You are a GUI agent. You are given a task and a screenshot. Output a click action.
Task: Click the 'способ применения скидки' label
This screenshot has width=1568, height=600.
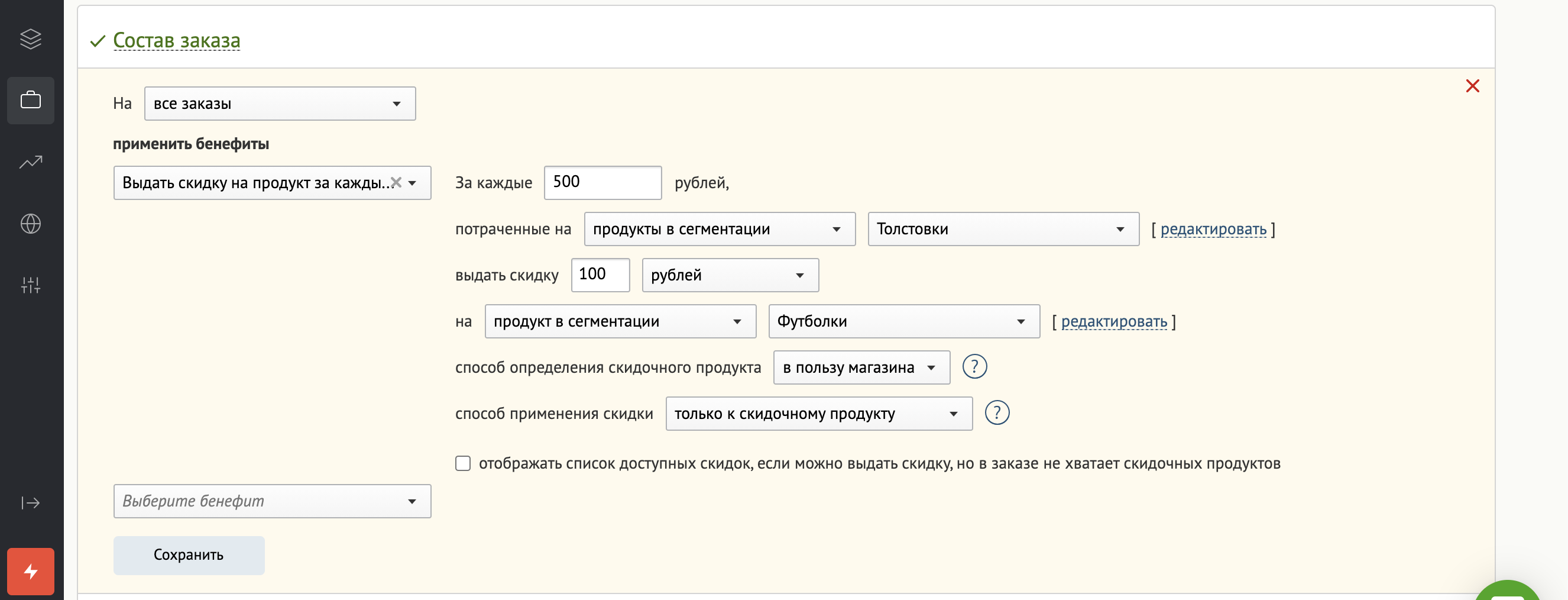click(x=554, y=414)
